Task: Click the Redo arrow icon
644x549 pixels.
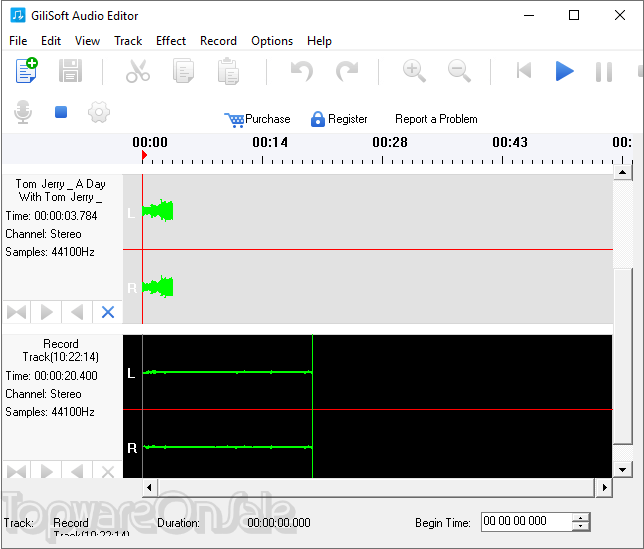Action: [x=347, y=71]
